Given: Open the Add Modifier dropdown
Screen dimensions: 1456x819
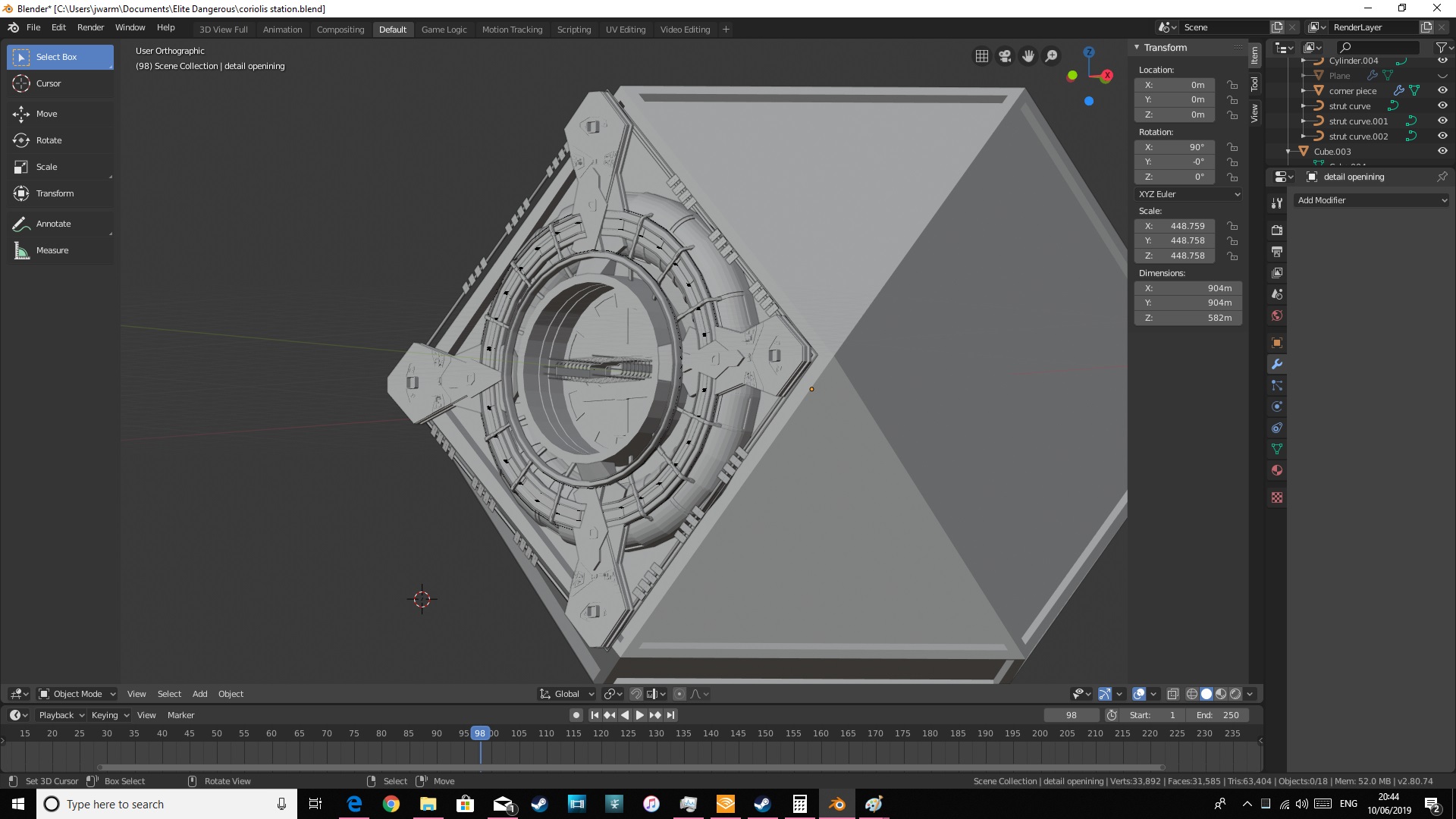Looking at the screenshot, I should 1372,200.
